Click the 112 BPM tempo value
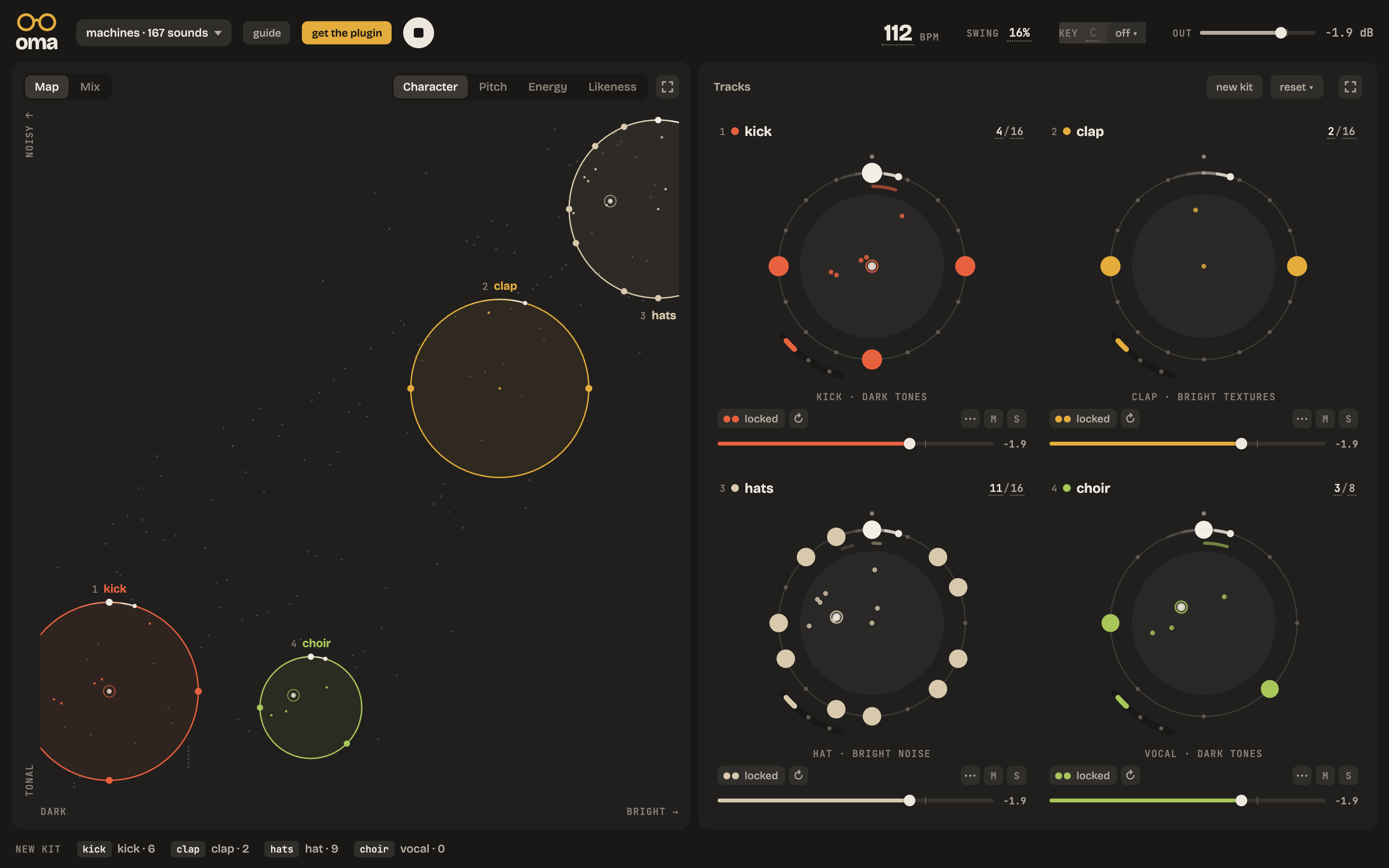Viewport: 1389px width, 868px height. pyautogui.click(x=898, y=33)
